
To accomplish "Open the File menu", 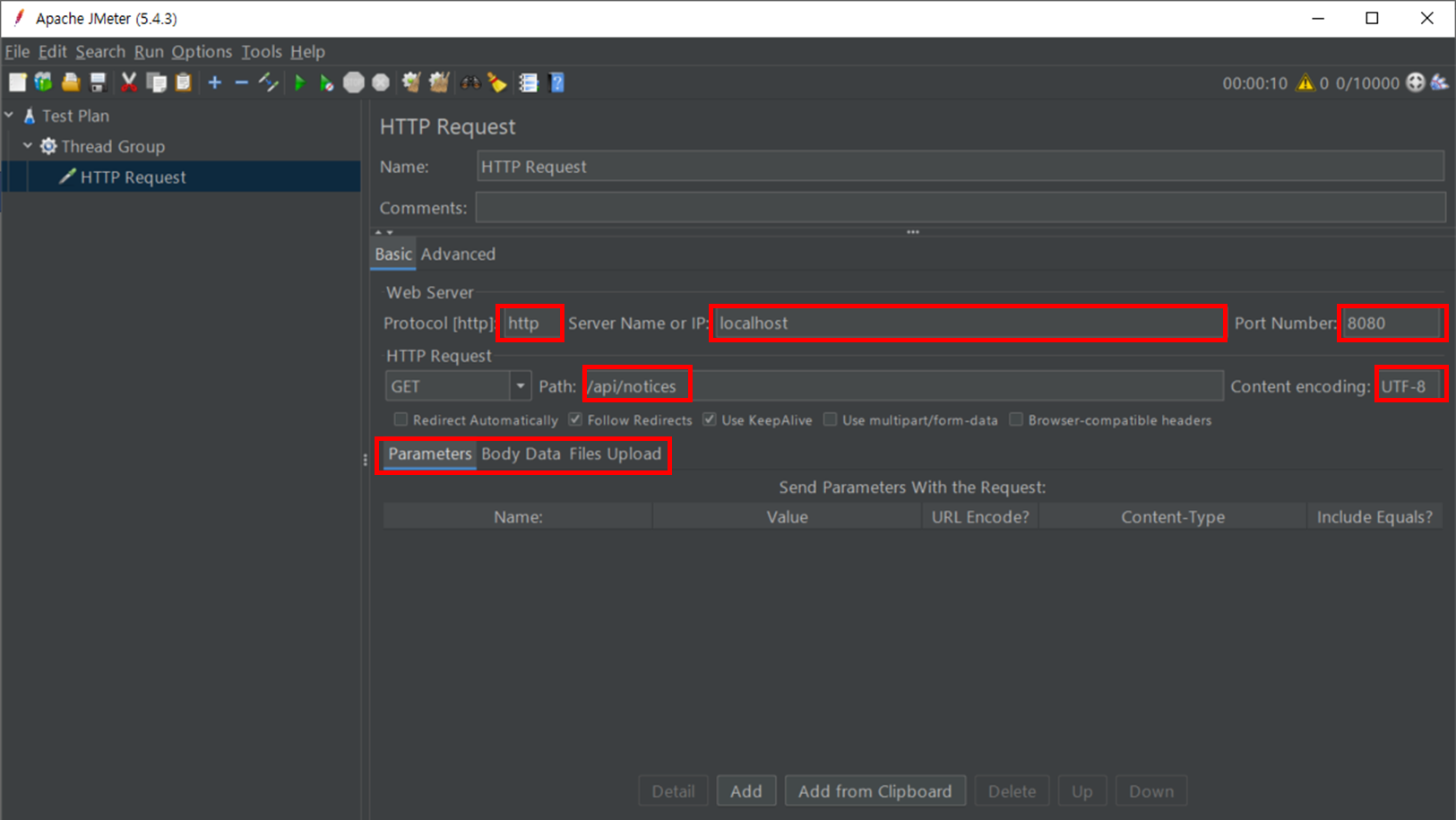I will pos(17,52).
